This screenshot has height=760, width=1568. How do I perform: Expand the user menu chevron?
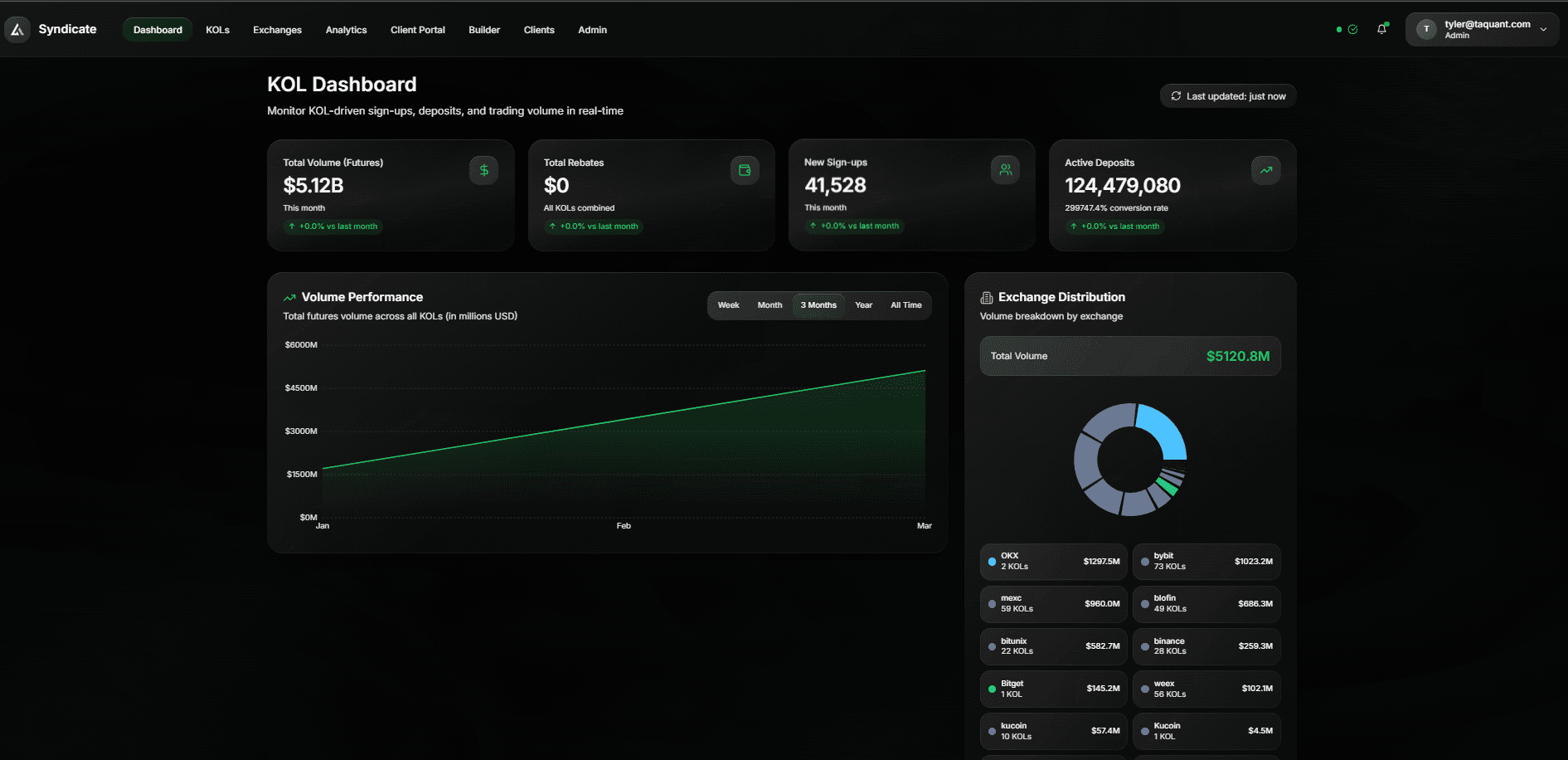tap(1544, 29)
